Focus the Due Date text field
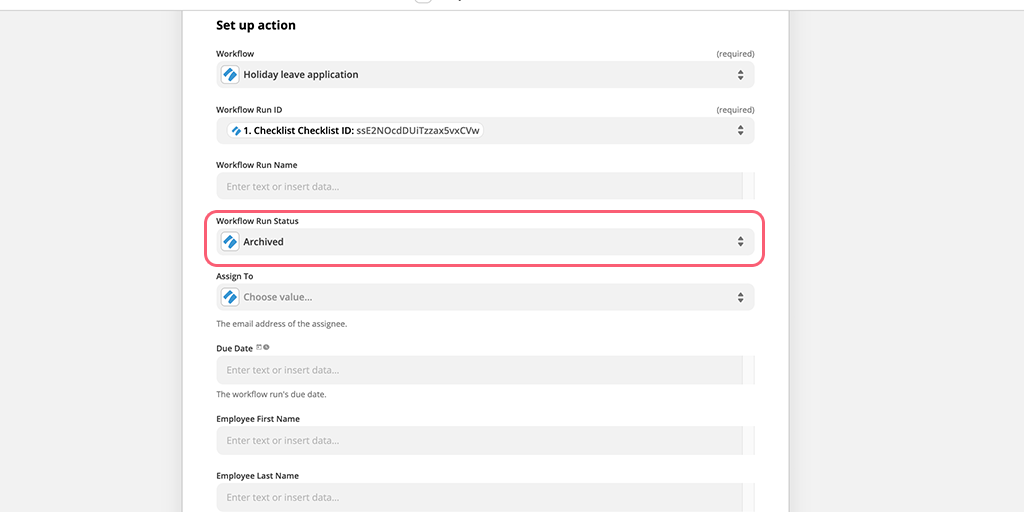Viewport: 1024px width, 512px height. (479, 370)
